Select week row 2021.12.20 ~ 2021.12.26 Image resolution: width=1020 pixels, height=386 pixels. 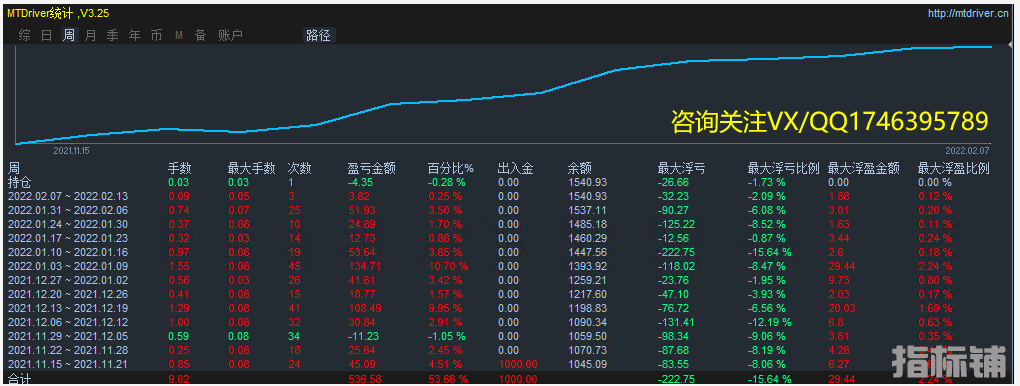(x=68, y=294)
